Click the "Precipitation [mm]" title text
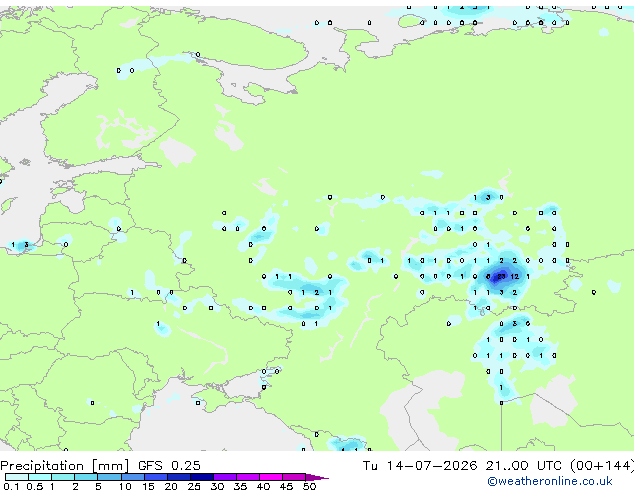Screen dimensions: 634x490 pyautogui.click(x=65, y=466)
